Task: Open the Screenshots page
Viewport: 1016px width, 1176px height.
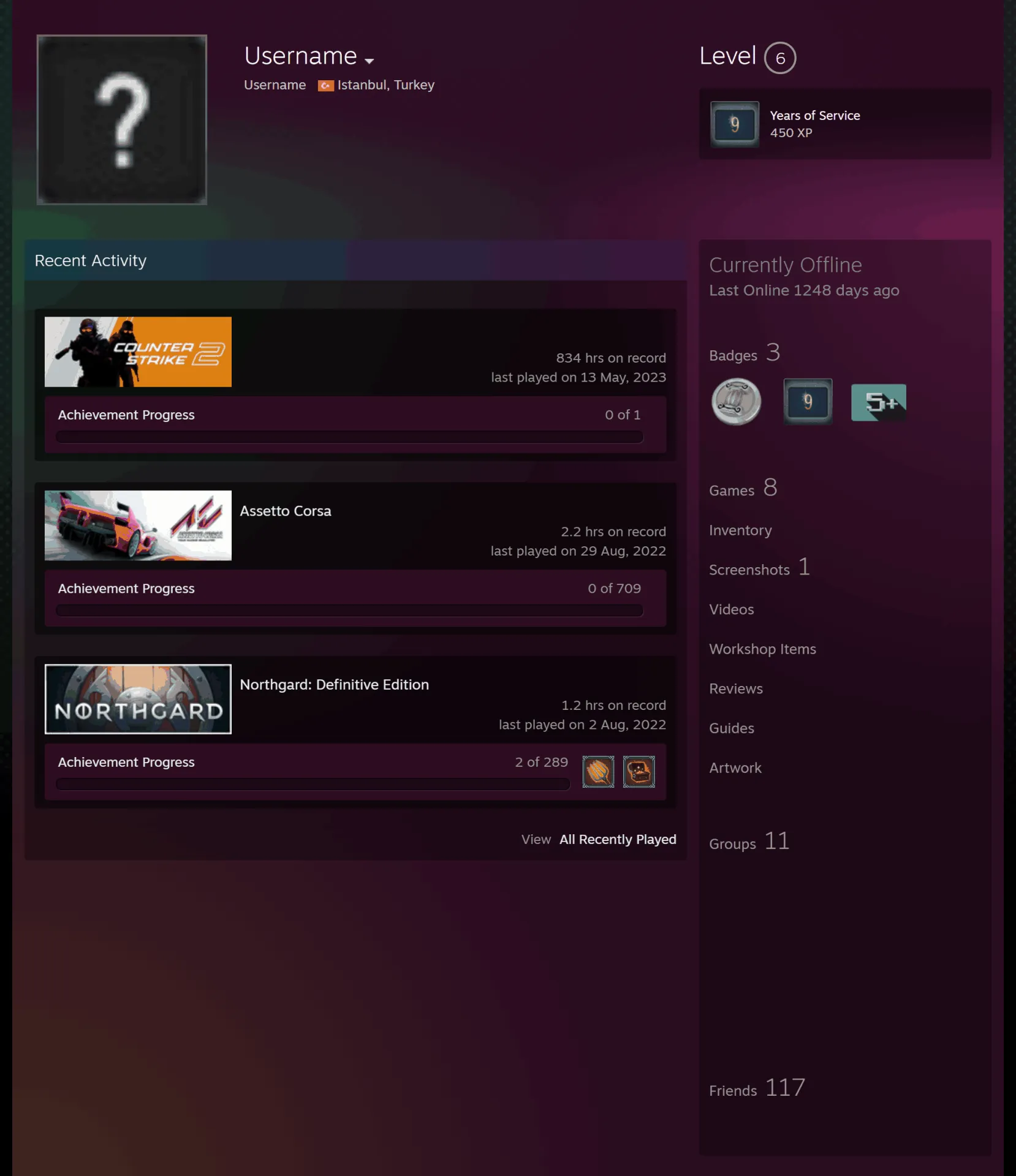Action: [749, 570]
